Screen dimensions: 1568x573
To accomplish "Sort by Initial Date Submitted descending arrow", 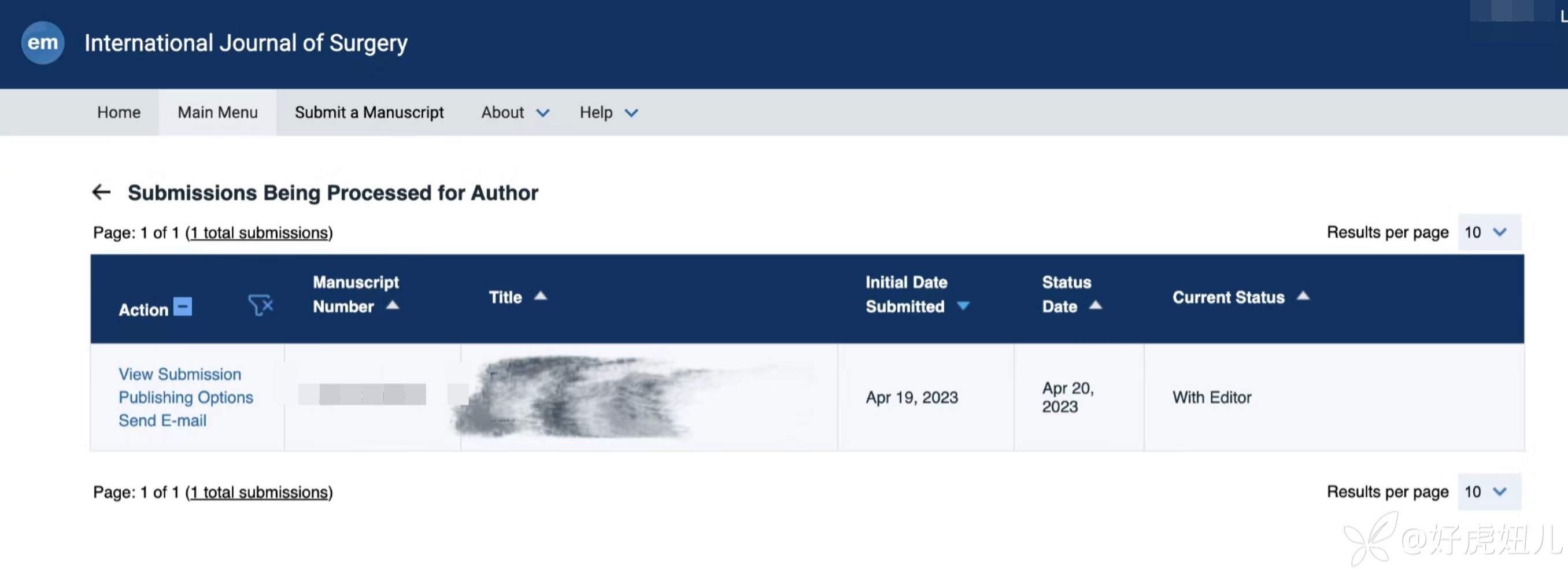I will (x=963, y=306).
